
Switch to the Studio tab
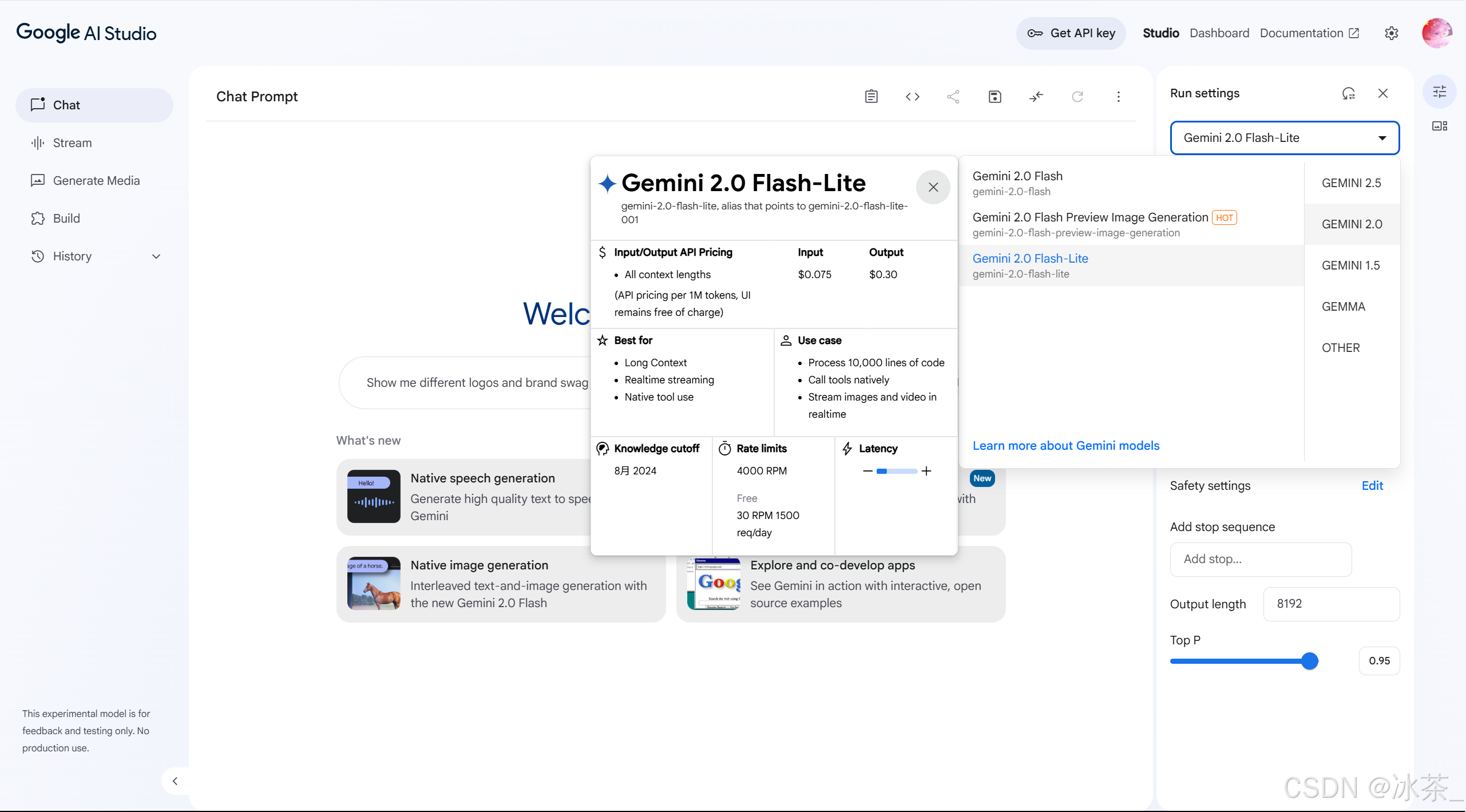pos(1161,33)
